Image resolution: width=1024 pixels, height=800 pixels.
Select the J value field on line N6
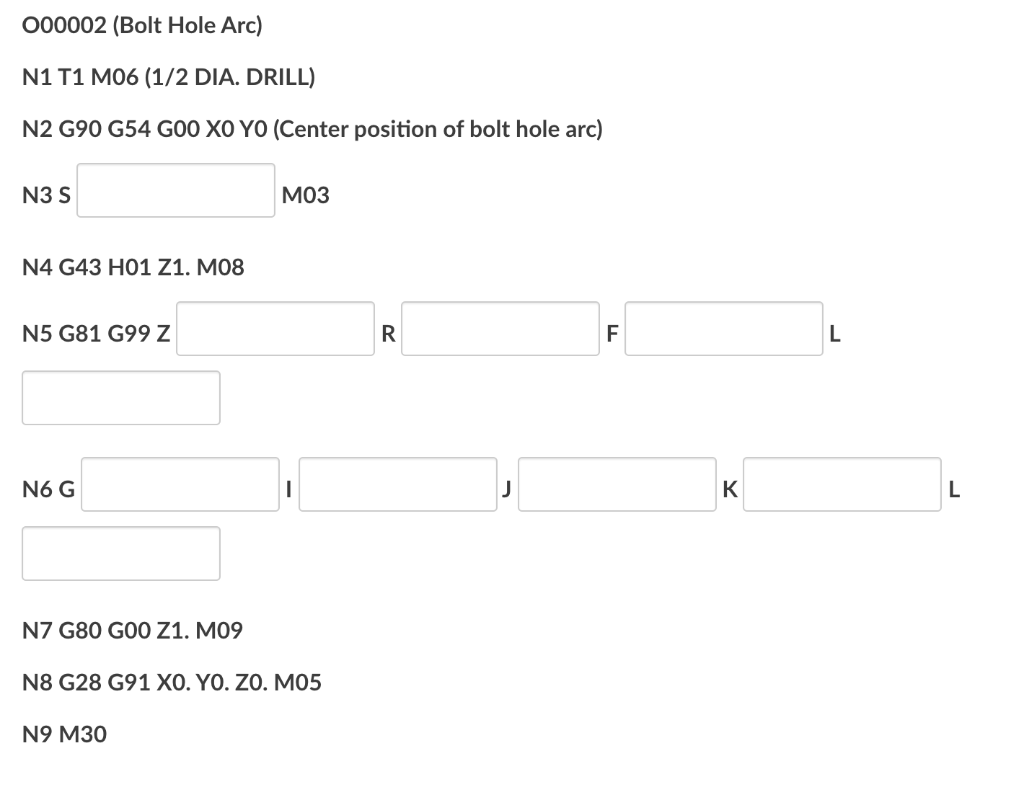[616, 484]
